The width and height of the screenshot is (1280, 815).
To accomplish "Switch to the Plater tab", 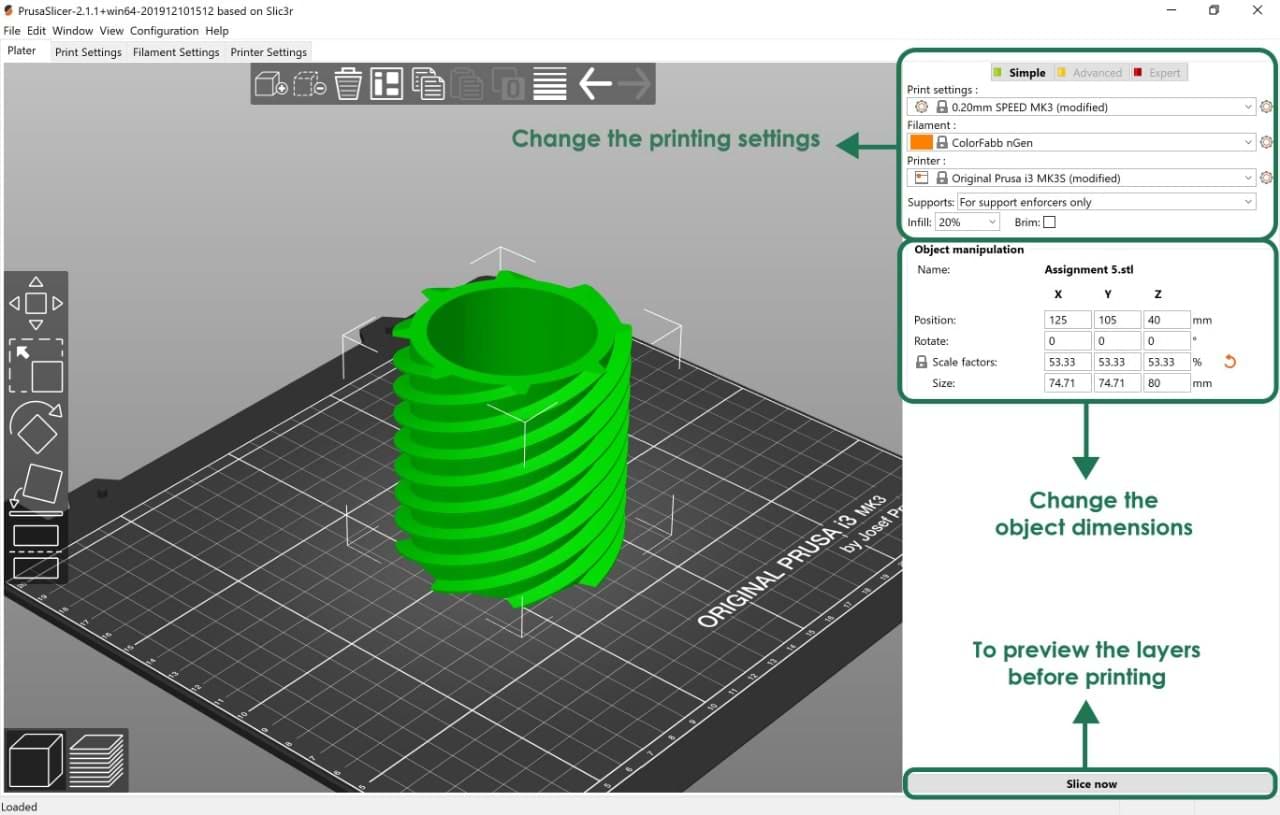I will pos(22,51).
